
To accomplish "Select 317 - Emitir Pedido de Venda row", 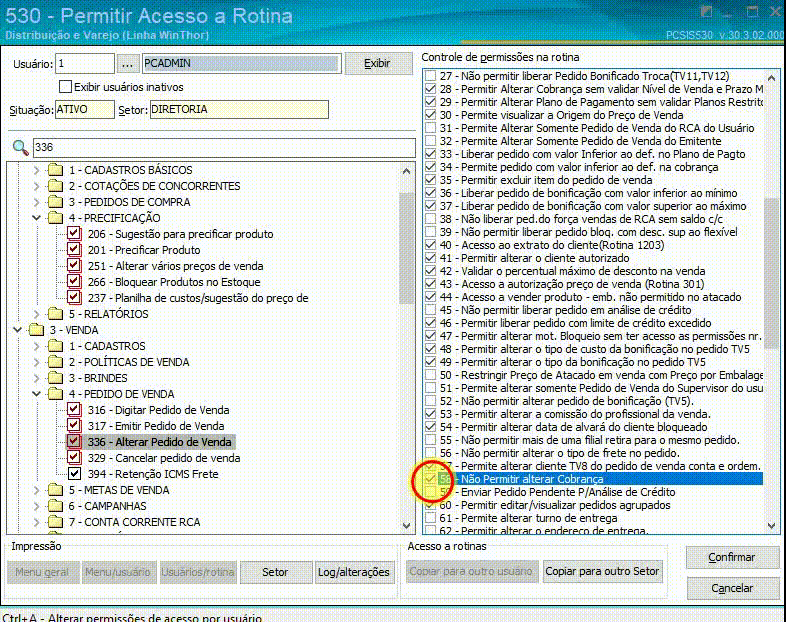I will pos(156,426).
